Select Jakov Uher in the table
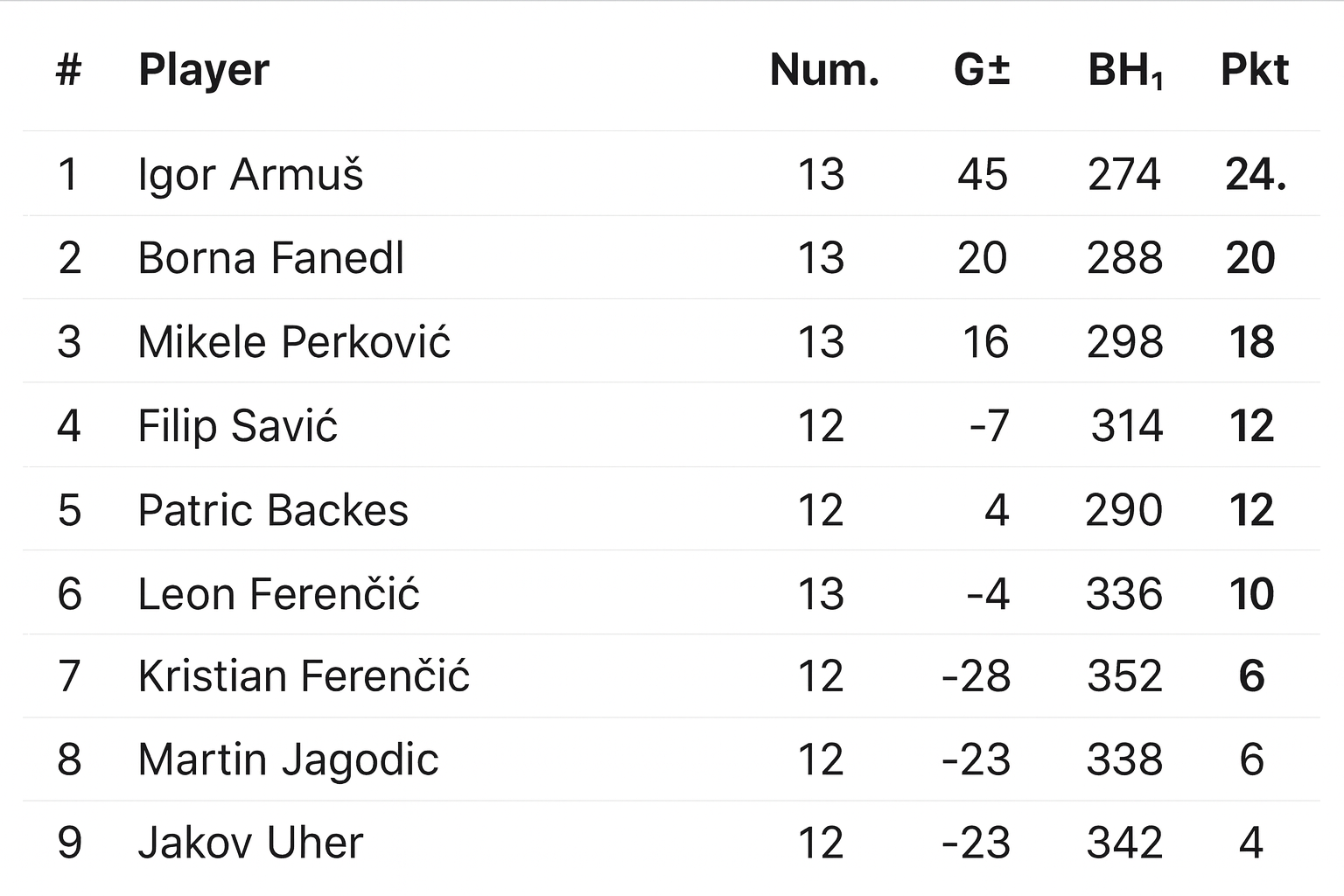Screen dimensions: 1344x896 click(250, 843)
